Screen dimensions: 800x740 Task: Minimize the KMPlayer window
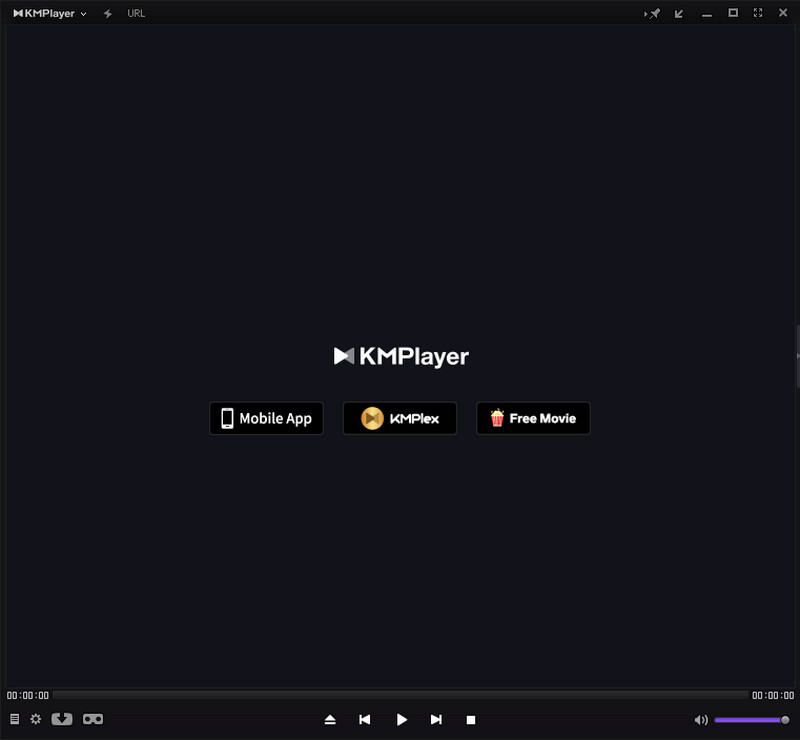(x=707, y=15)
